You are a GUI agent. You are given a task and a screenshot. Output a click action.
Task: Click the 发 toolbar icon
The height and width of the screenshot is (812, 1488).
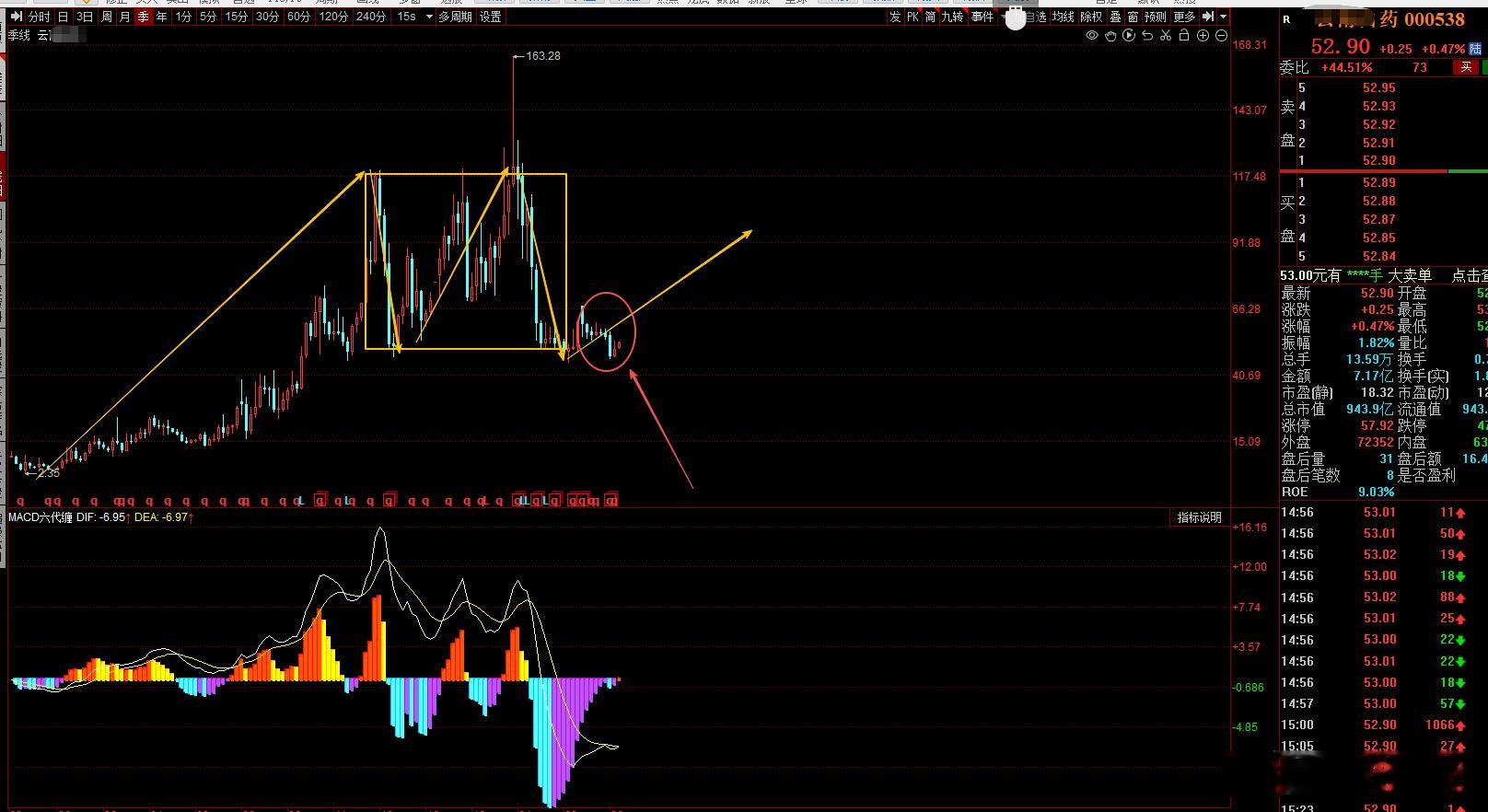click(895, 17)
